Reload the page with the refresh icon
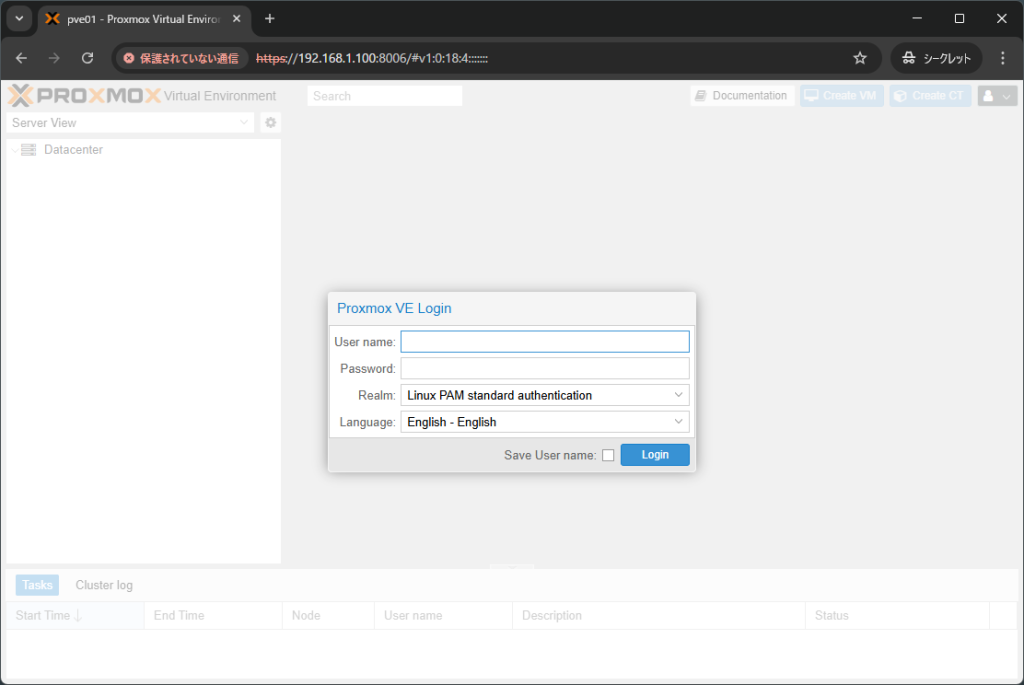The width and height of the screenshot is (1024, 685). (x=87, y=58)
